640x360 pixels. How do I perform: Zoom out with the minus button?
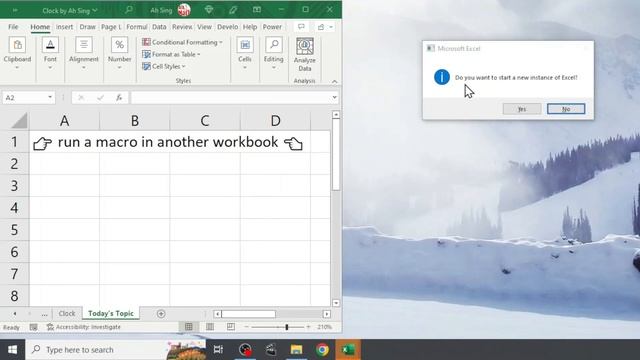click(247, 327)
